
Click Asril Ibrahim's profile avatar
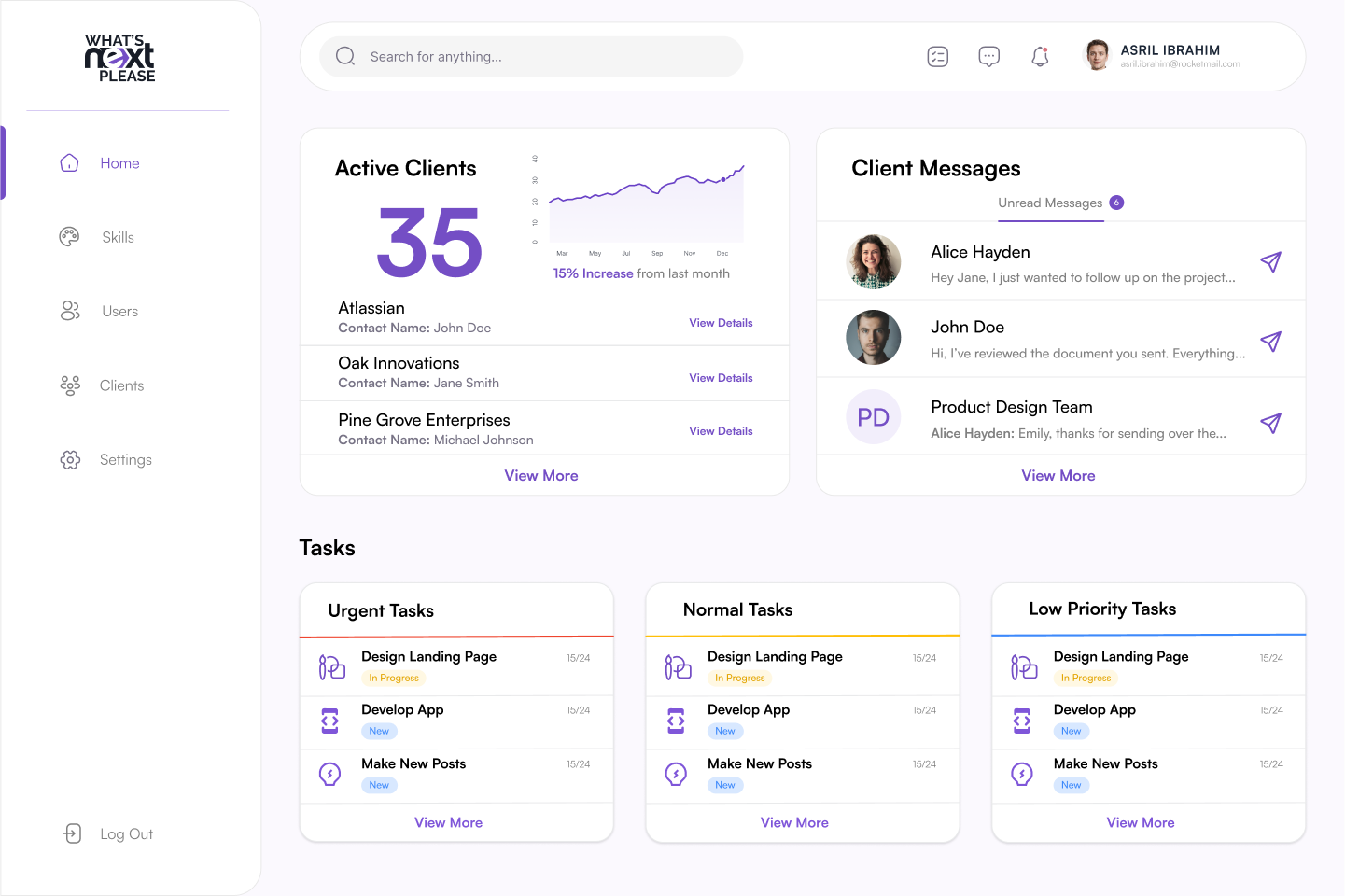pyautogui.click(x=1098, y=56)
